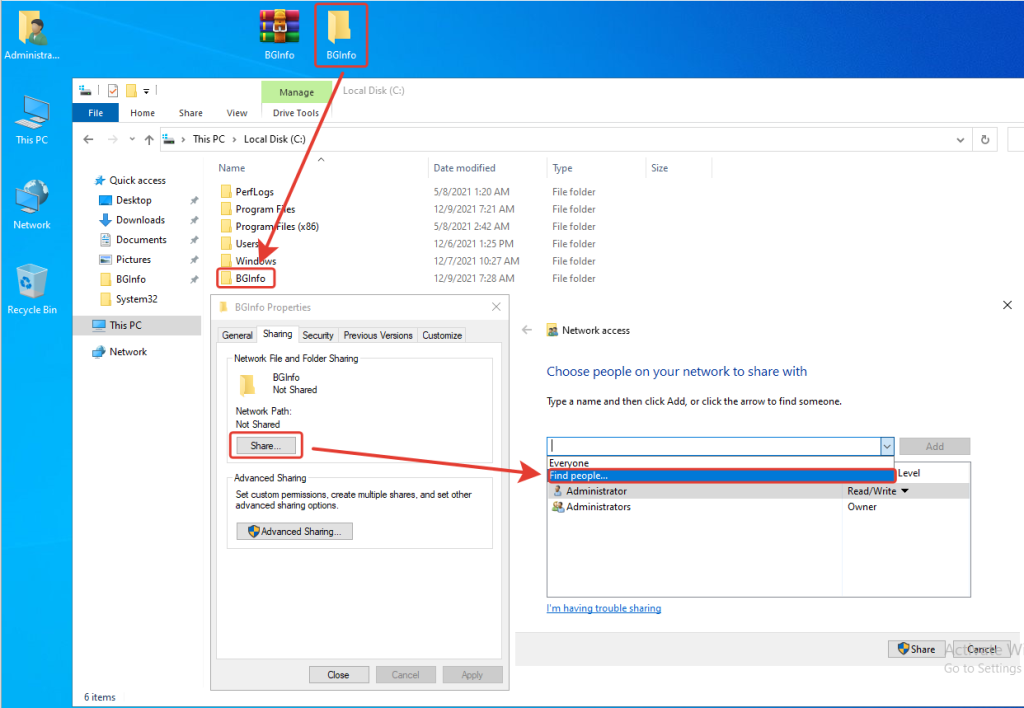This screenshot has width=1024, height=708.
Task: Click back arrow in Network access window
Action: (x=527, y=330)
